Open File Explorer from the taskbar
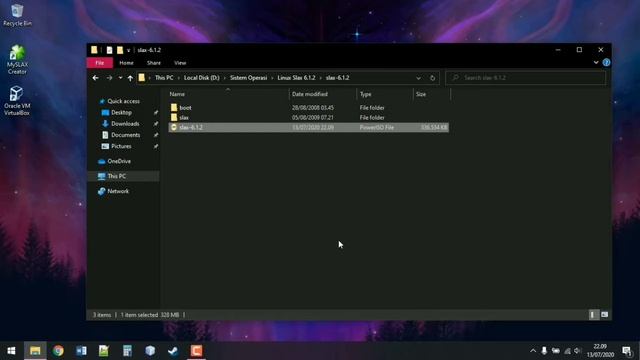Viewport: 640px width, 360px height. coord(35,351)
